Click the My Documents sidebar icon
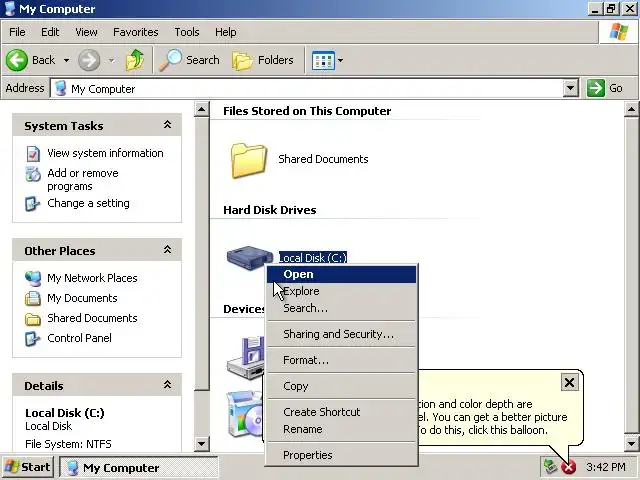The image size is (640, 480). (33, 298)
